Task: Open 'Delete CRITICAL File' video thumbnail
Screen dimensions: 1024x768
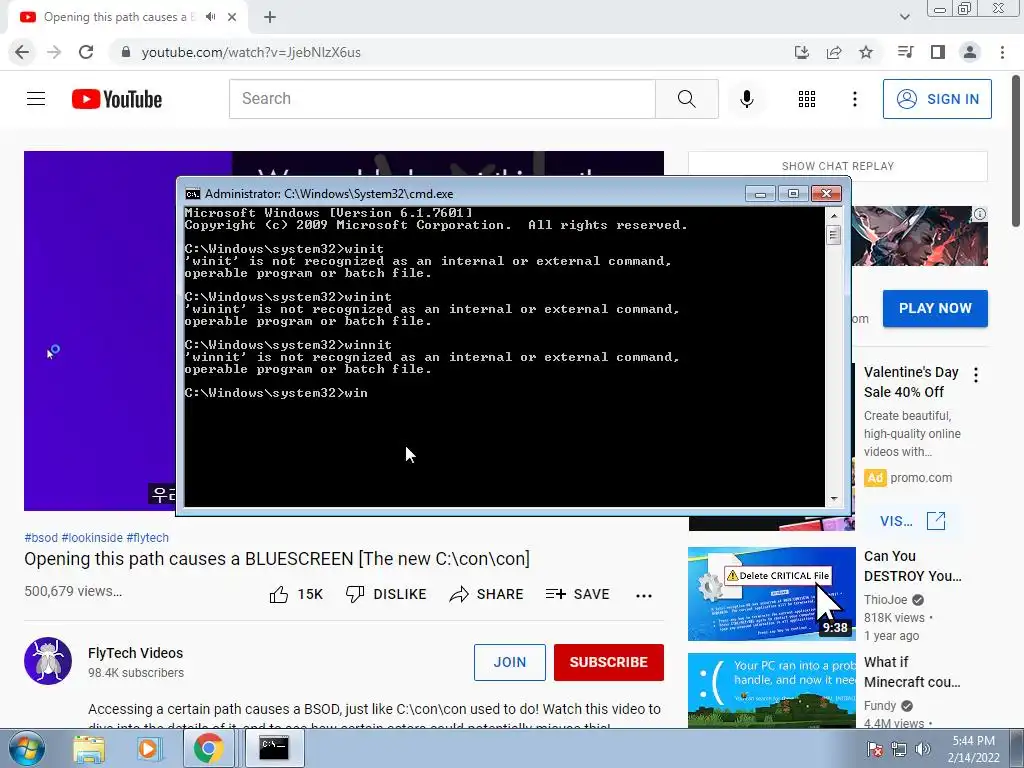Action: [771, 594]
